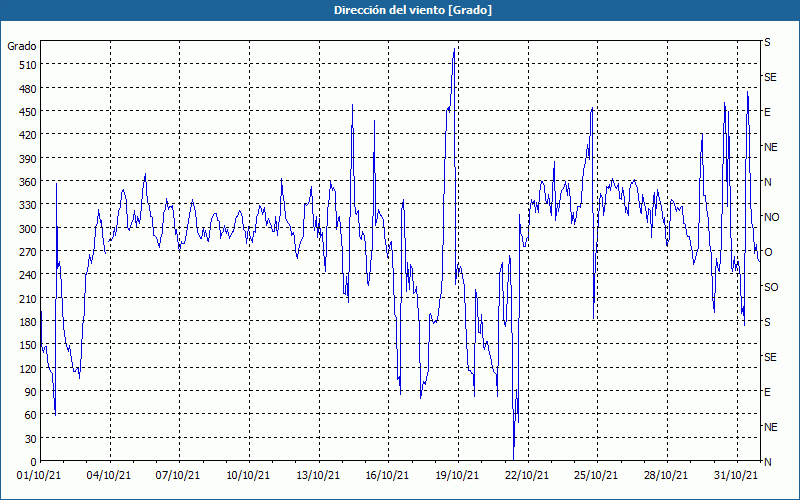Click the 0 y-axis value
Screen dimensions: 800x500
[34, 462]
